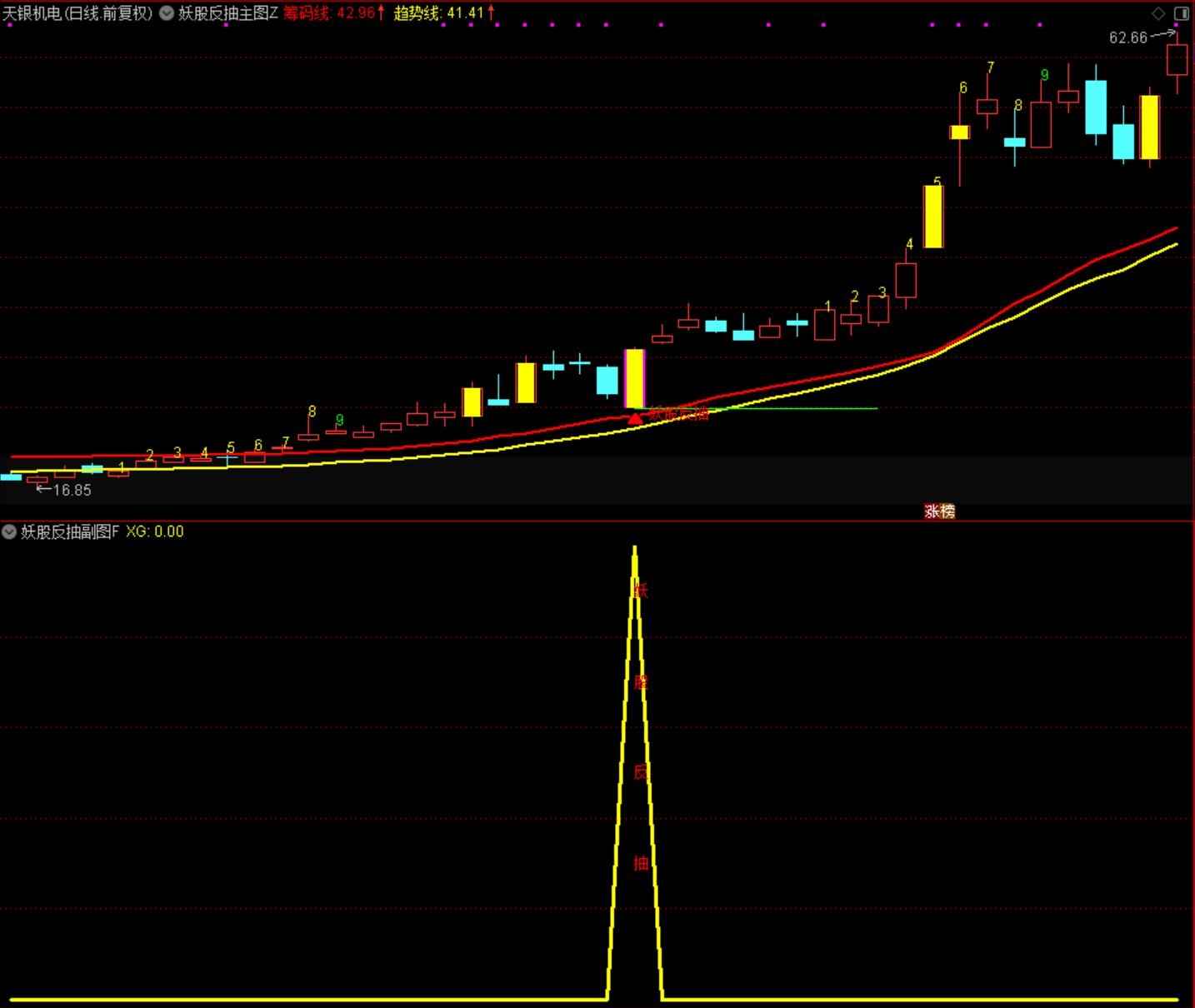Select the tall yellow candlestick numbered 5
The height and width of the screenshot is (1008, 1195).
933,217
